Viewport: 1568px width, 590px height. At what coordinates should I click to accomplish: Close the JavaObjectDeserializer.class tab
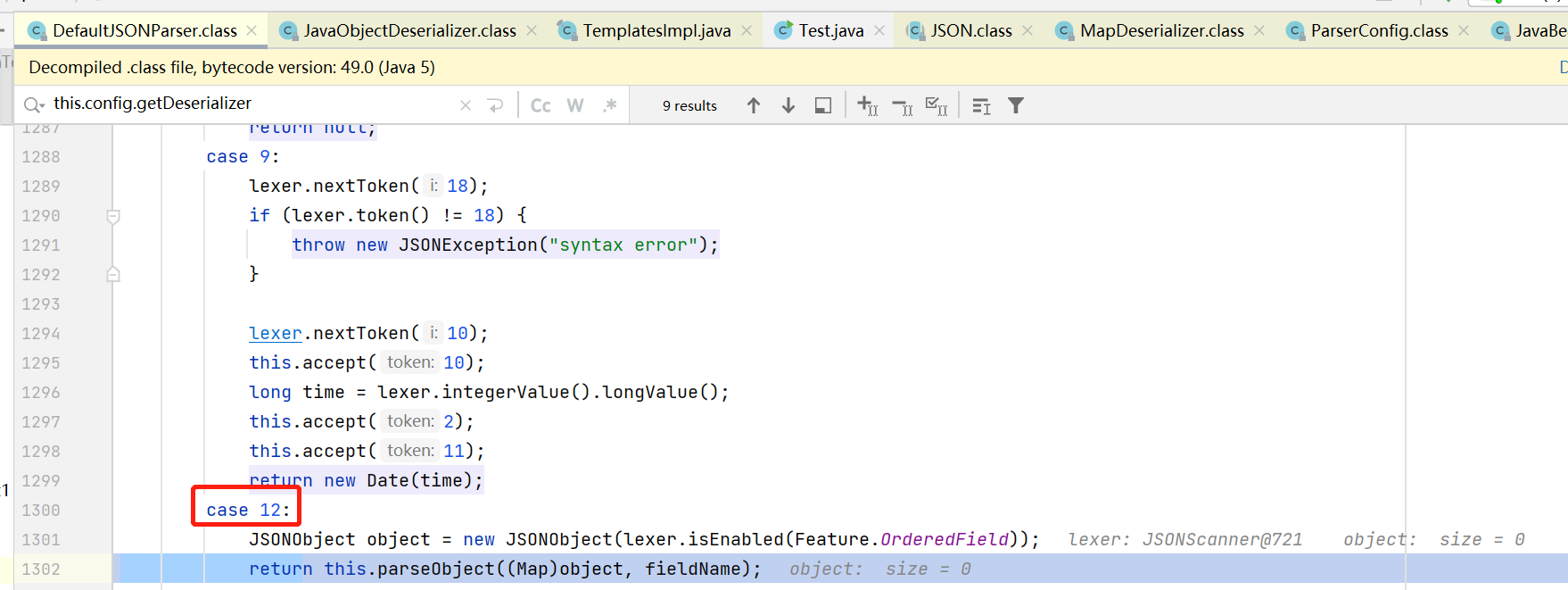tap(532, 30)
